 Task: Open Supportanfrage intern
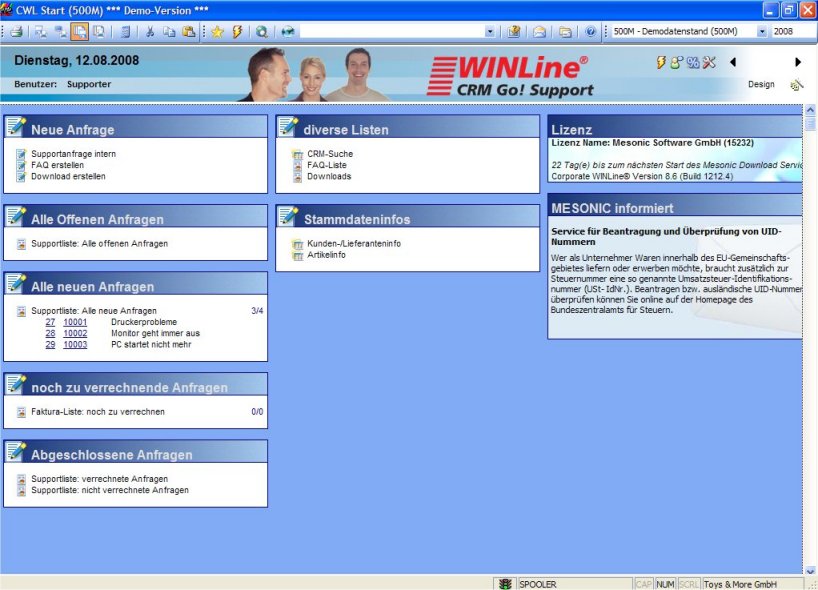74,154
